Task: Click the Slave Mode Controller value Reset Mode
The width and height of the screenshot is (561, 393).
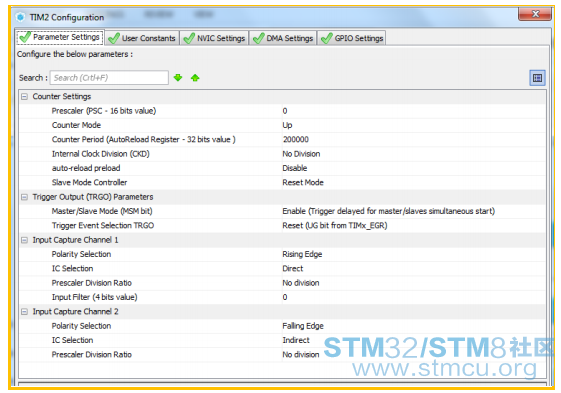Action: (303, 183)
